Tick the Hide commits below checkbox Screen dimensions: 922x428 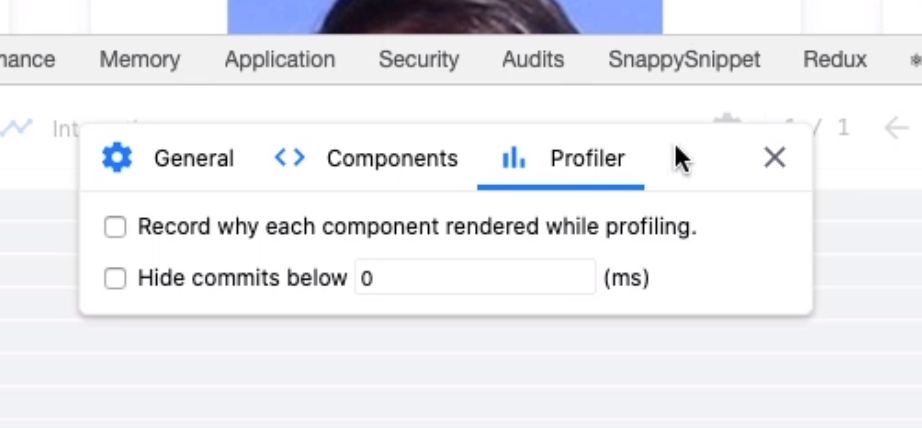pos(115,278)
